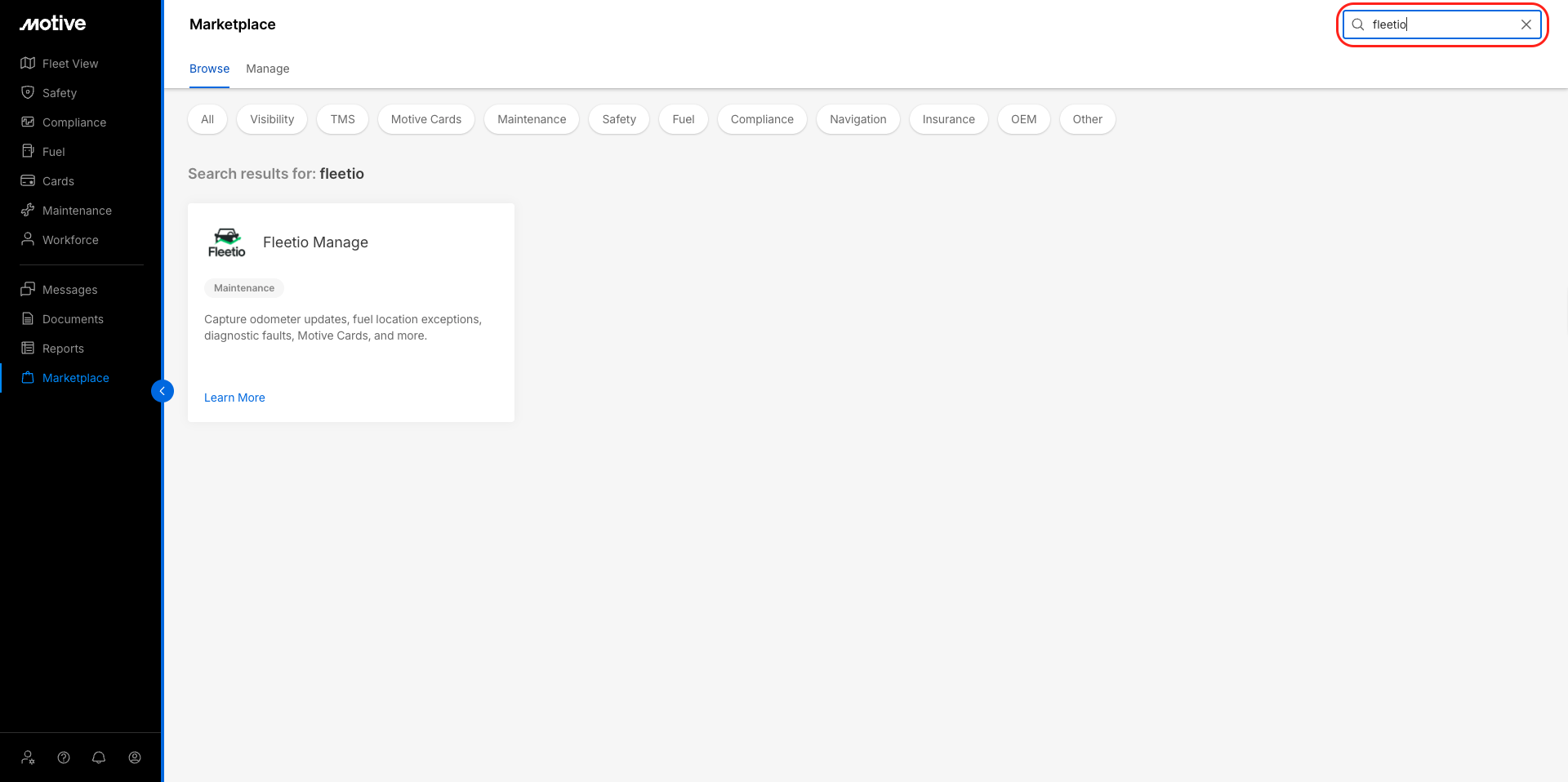The image size is (1568, 782).
Task: Filter by TMS category
Action: [343, 119]
